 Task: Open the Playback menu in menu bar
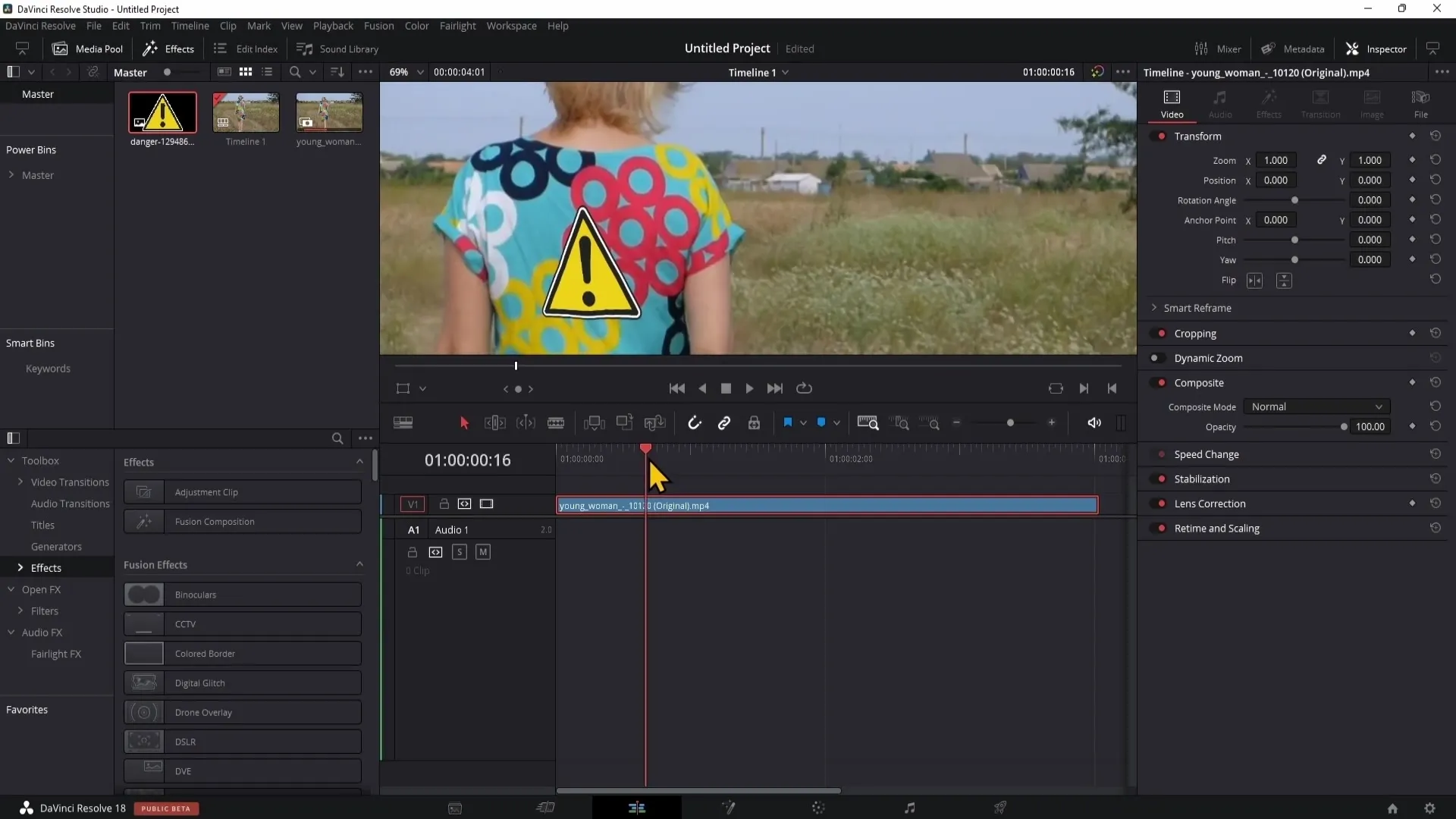[x=333, y=25]
